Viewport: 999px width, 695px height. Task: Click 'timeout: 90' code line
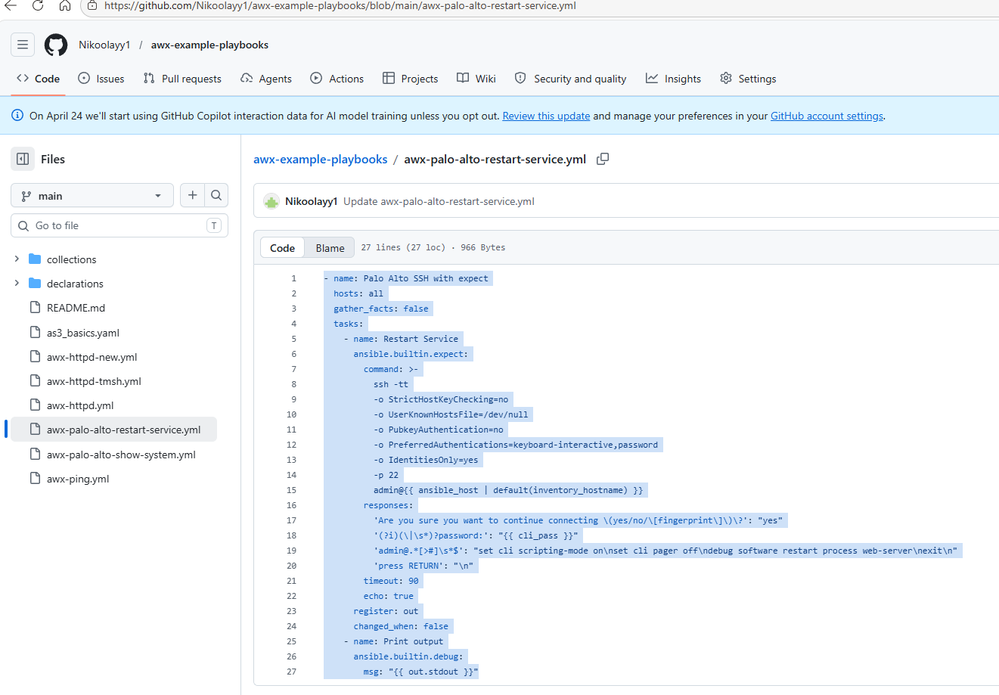click(391, 581)
